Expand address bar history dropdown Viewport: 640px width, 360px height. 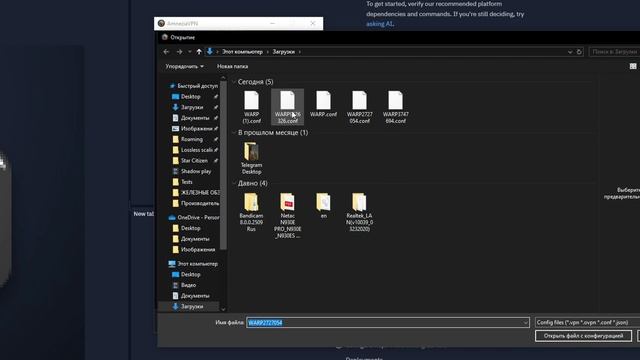pos(570,52)
